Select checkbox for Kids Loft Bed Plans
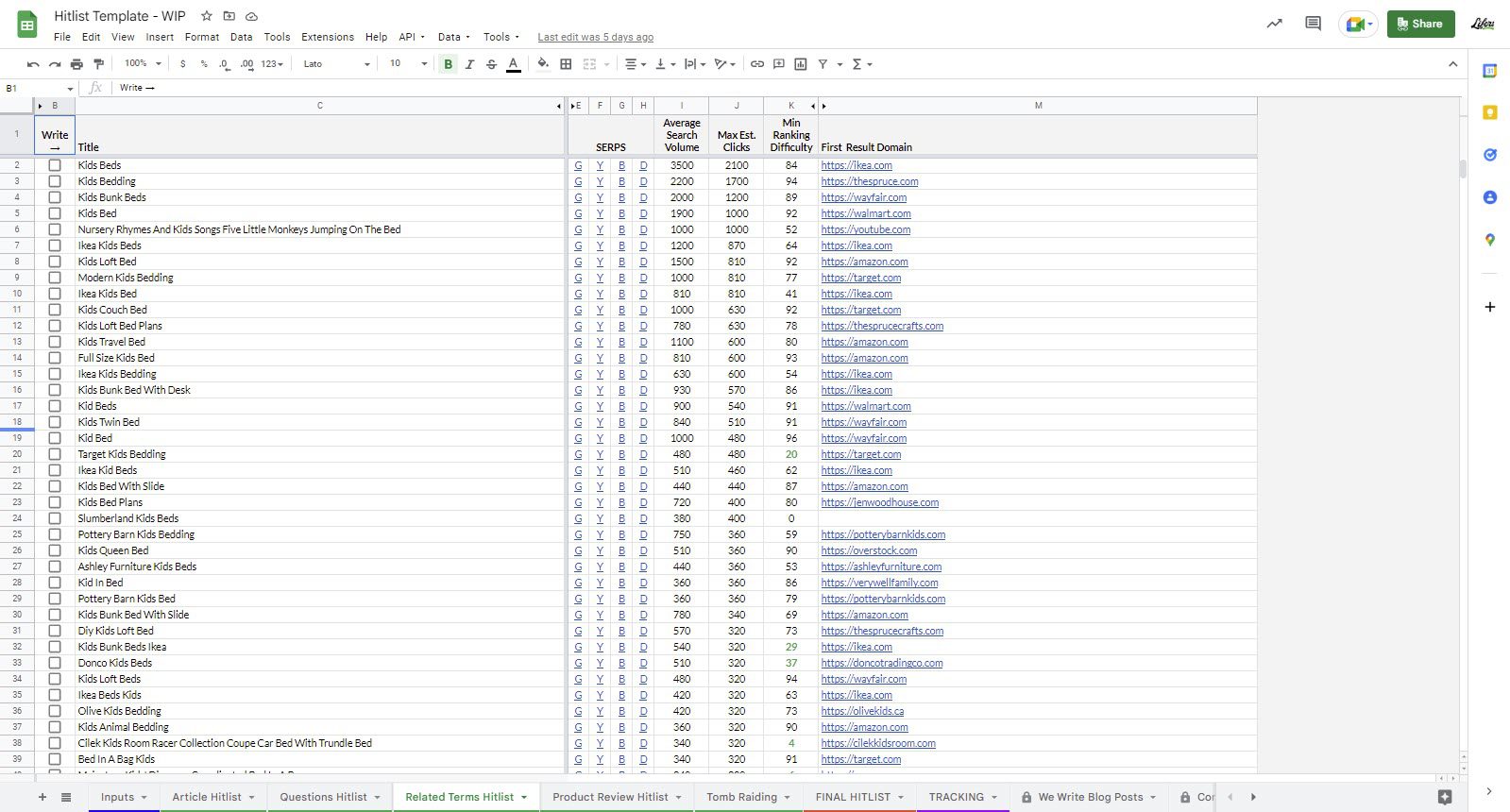 55,326
